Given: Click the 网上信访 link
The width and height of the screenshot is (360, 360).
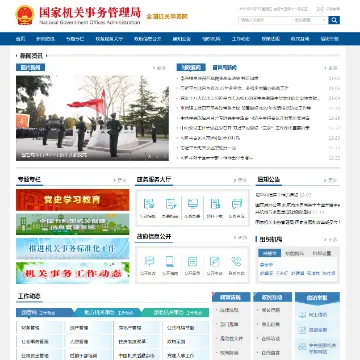Looking at the screenshot, I should tap(318, 315).
